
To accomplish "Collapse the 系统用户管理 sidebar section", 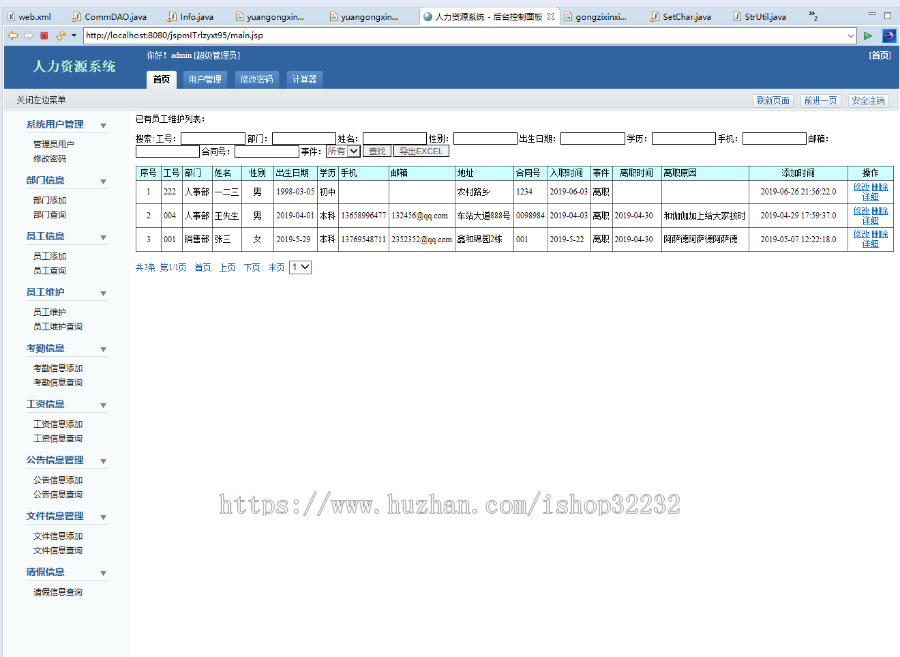I will click(x=103, y=125).
